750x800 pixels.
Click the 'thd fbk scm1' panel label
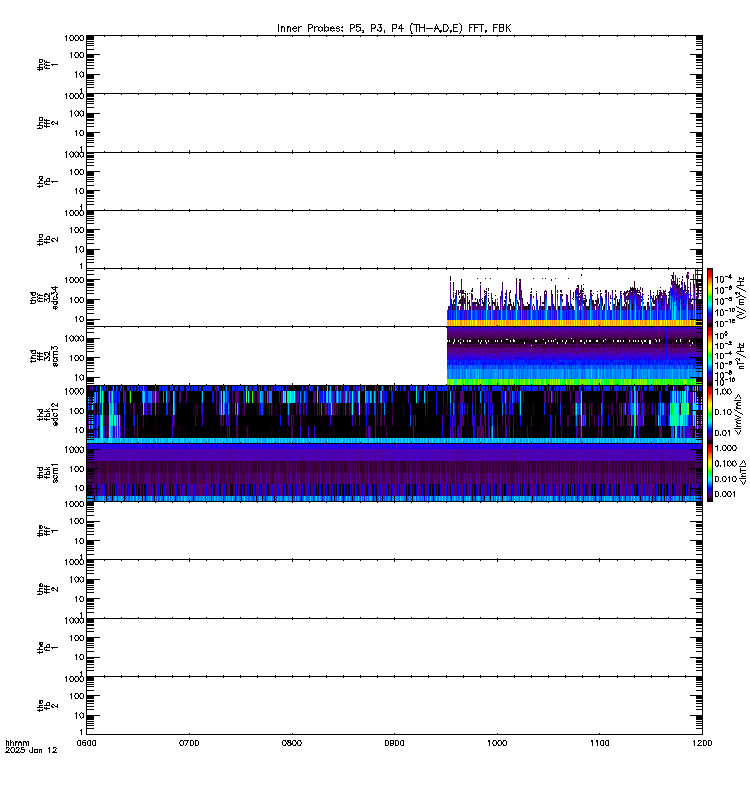pos(47,472)
